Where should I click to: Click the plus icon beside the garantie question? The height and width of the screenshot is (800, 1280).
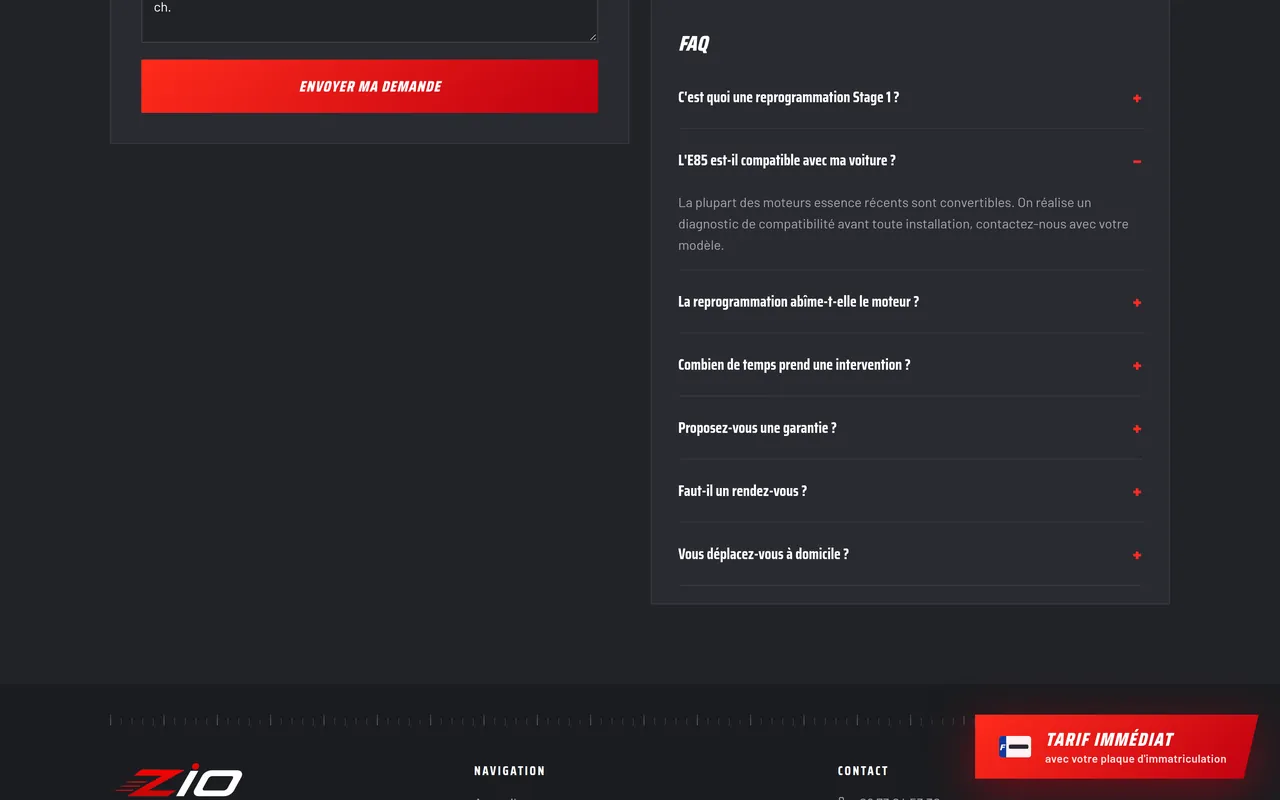(x=1137, y=428)
